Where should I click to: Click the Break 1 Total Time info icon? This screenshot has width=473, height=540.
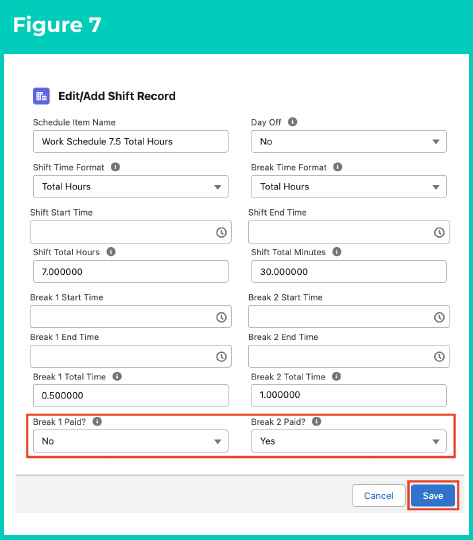pyautogui.click(x=117, y=376)
